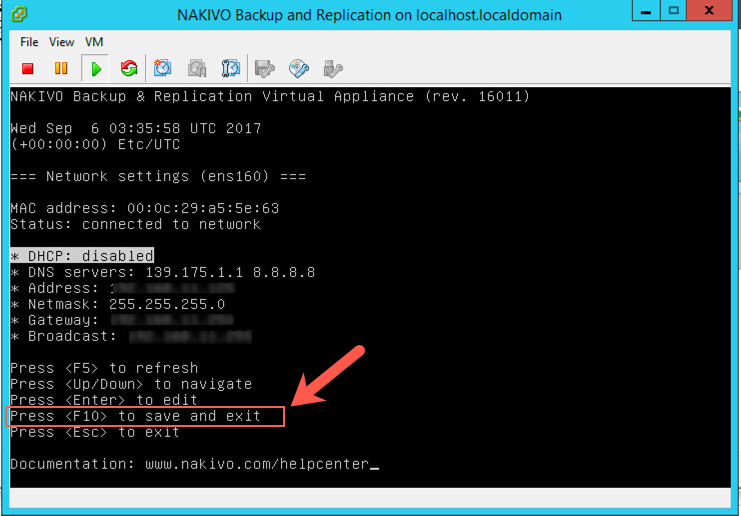Click the red Power Off VM icon
Screen dimensions: 741x516
coord(28,69)
